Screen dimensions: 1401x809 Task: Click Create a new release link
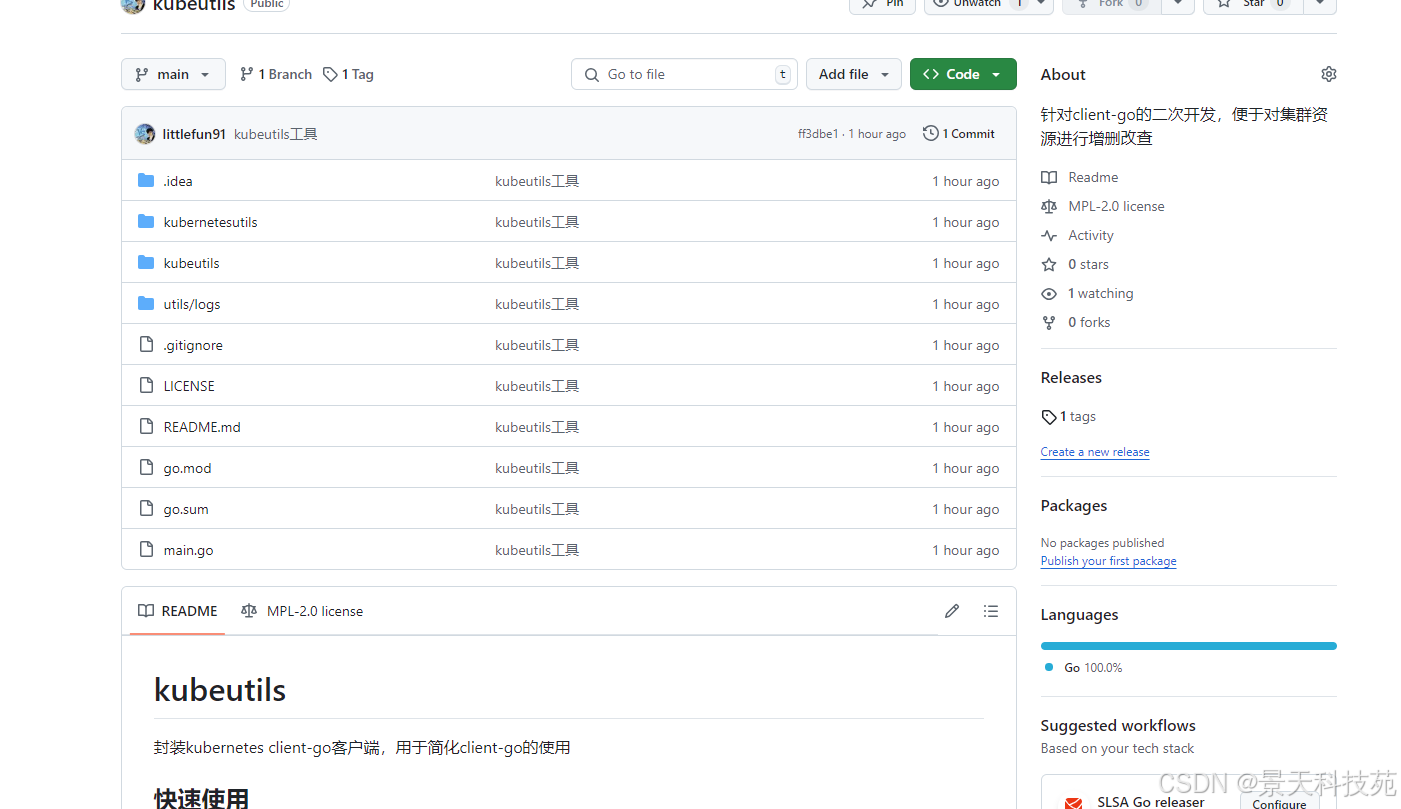(1095, 452)
